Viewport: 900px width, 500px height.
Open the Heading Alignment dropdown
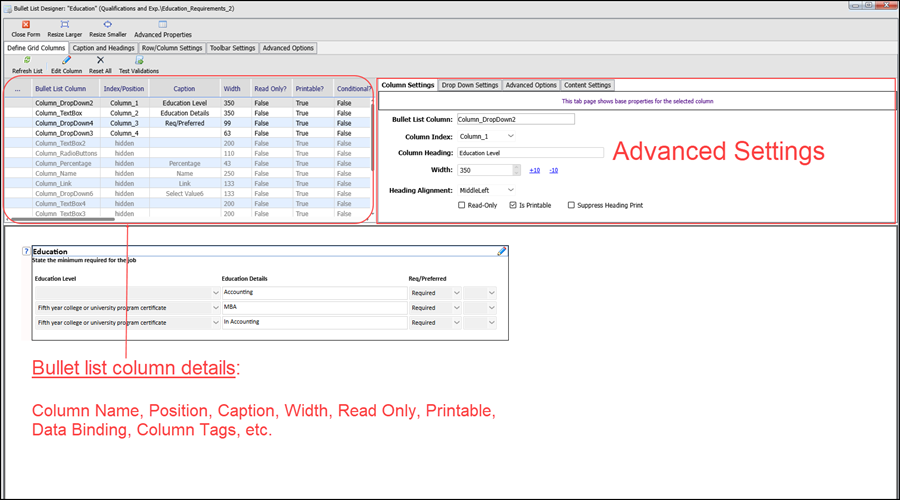pyautogui.click(x=510, y=190)
